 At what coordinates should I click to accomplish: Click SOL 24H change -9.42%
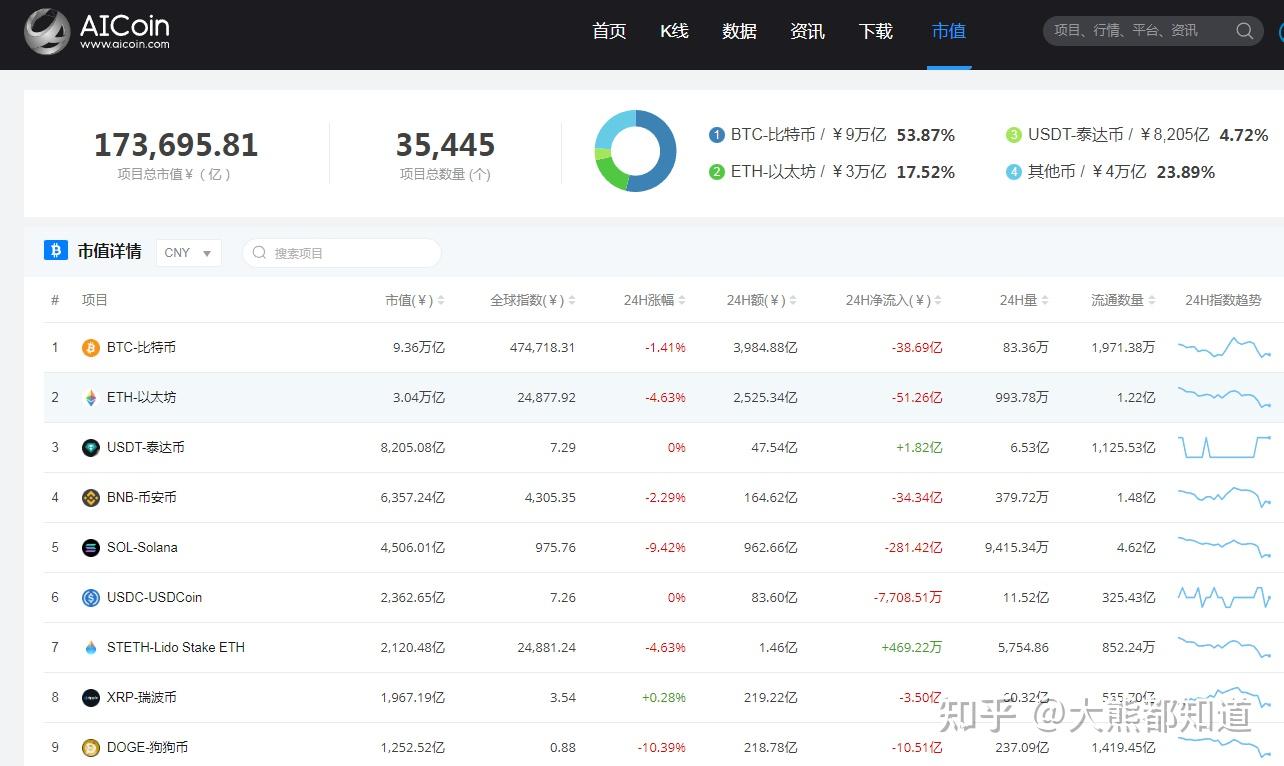(665, 548)
